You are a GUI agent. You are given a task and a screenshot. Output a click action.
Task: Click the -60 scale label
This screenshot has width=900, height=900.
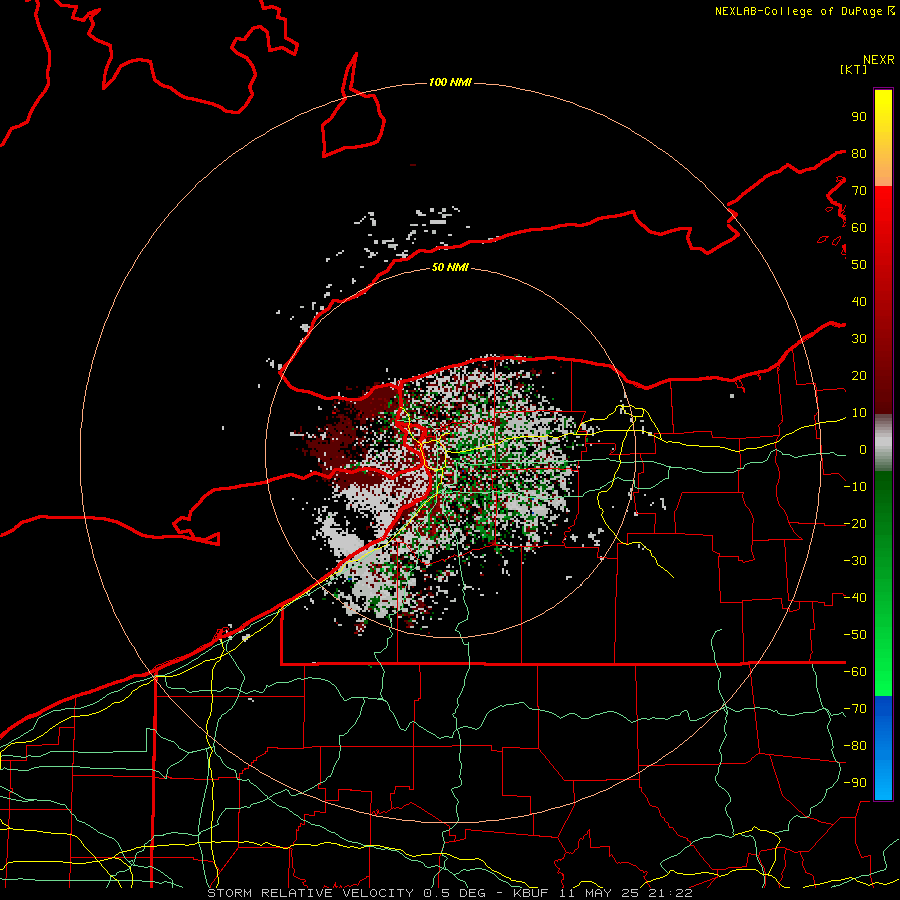coord(855,672)
